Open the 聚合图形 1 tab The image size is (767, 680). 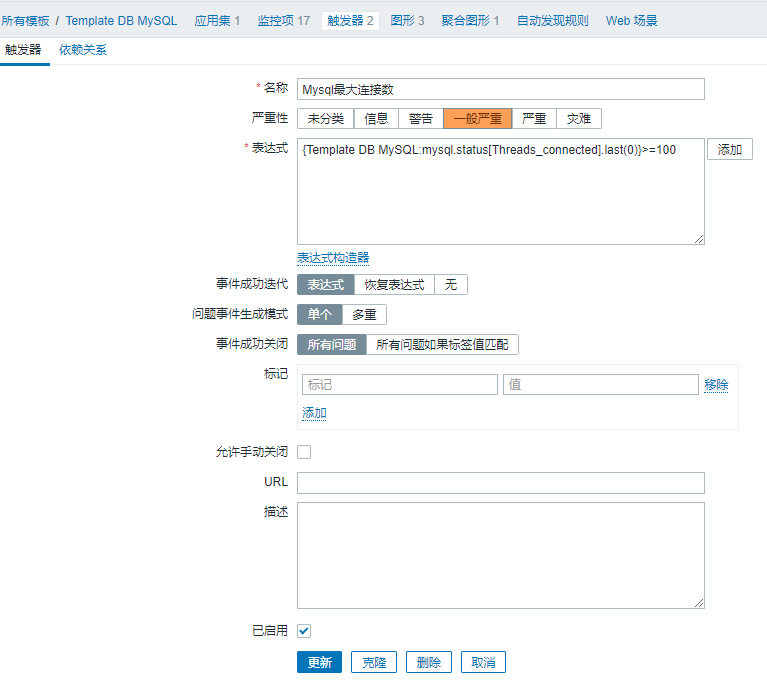coord(470,21)
